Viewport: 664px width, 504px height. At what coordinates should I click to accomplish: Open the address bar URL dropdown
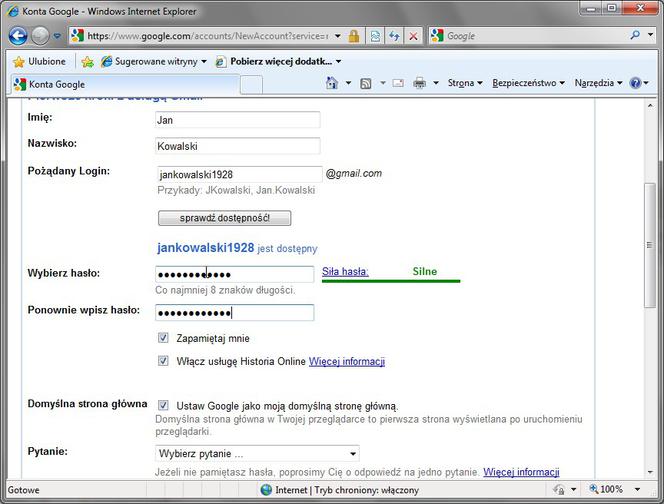(x=338, y=36)
